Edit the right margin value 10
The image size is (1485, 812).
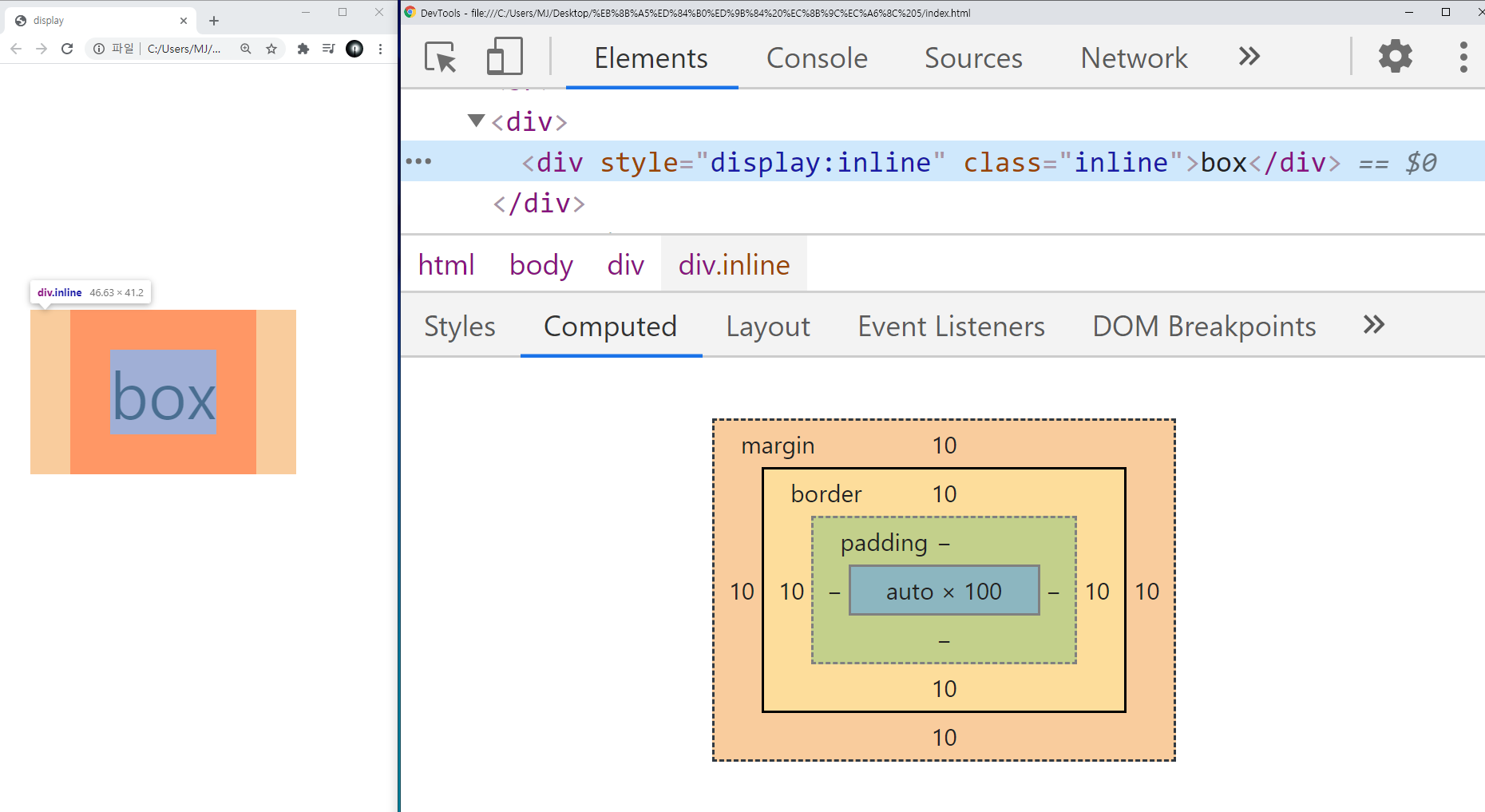pyautogui.click(x=1147, y=591)
